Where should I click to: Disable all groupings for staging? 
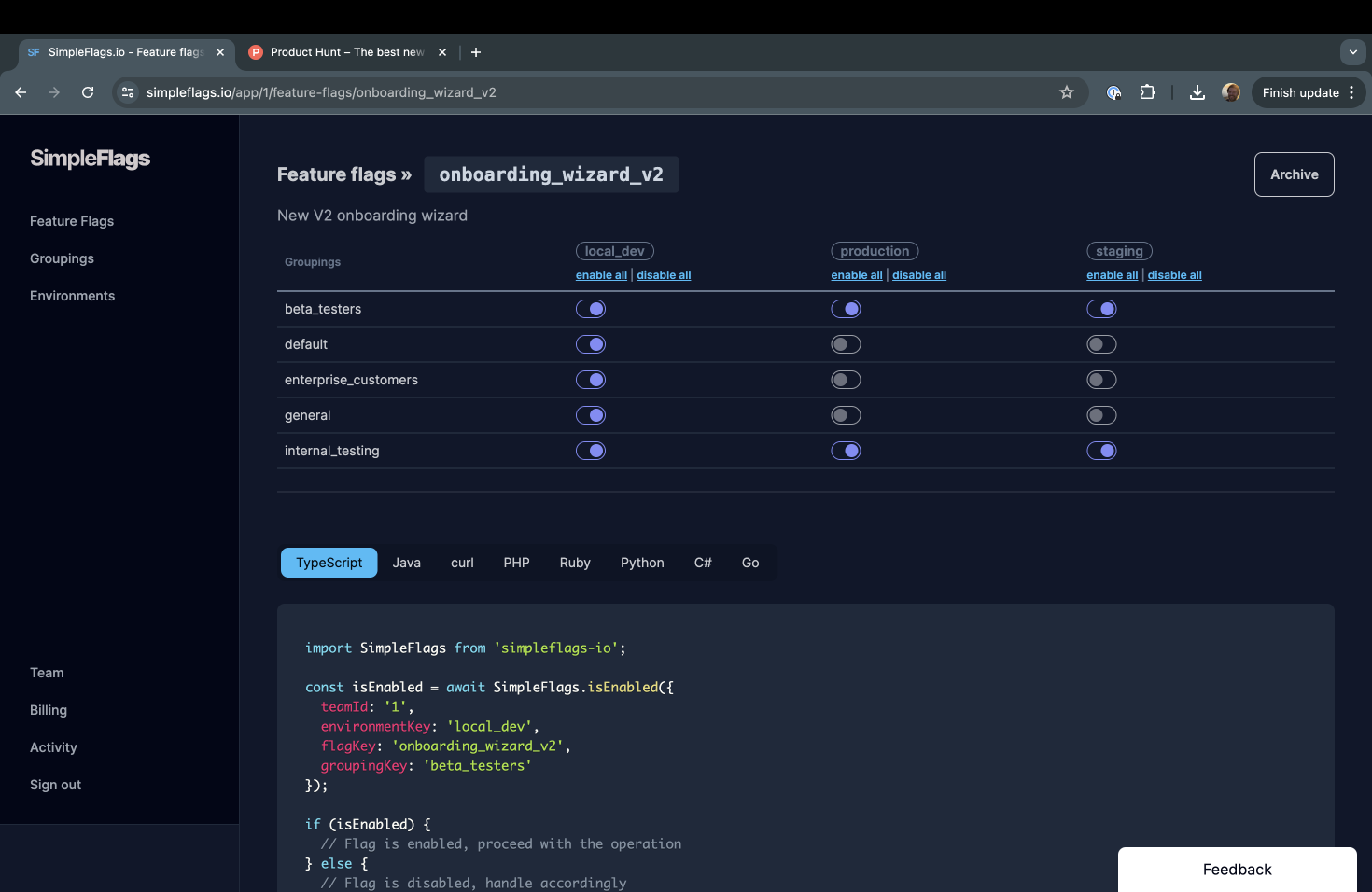pos(1174,275)
